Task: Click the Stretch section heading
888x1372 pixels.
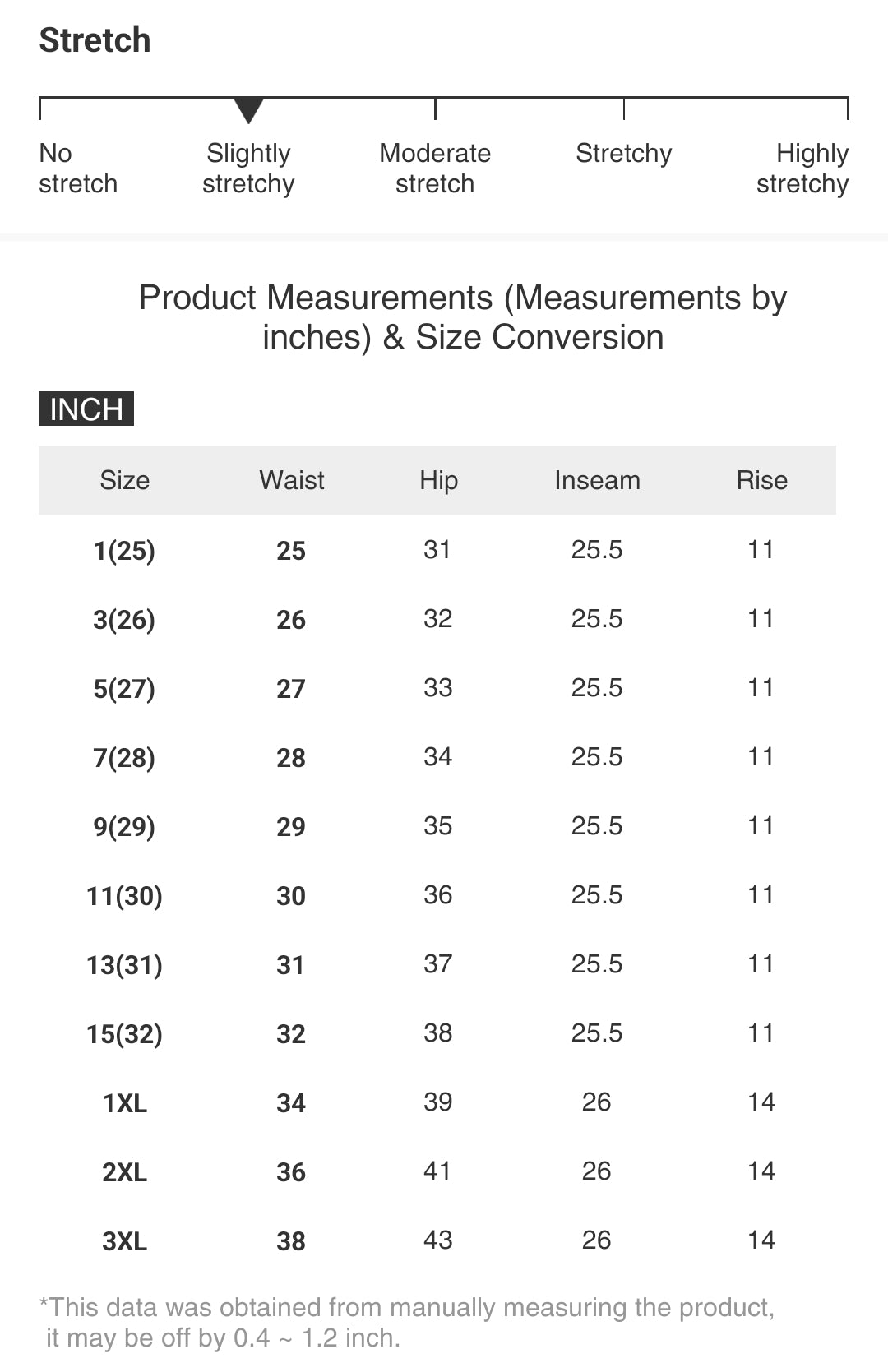Action: click(x=95, y=40)
